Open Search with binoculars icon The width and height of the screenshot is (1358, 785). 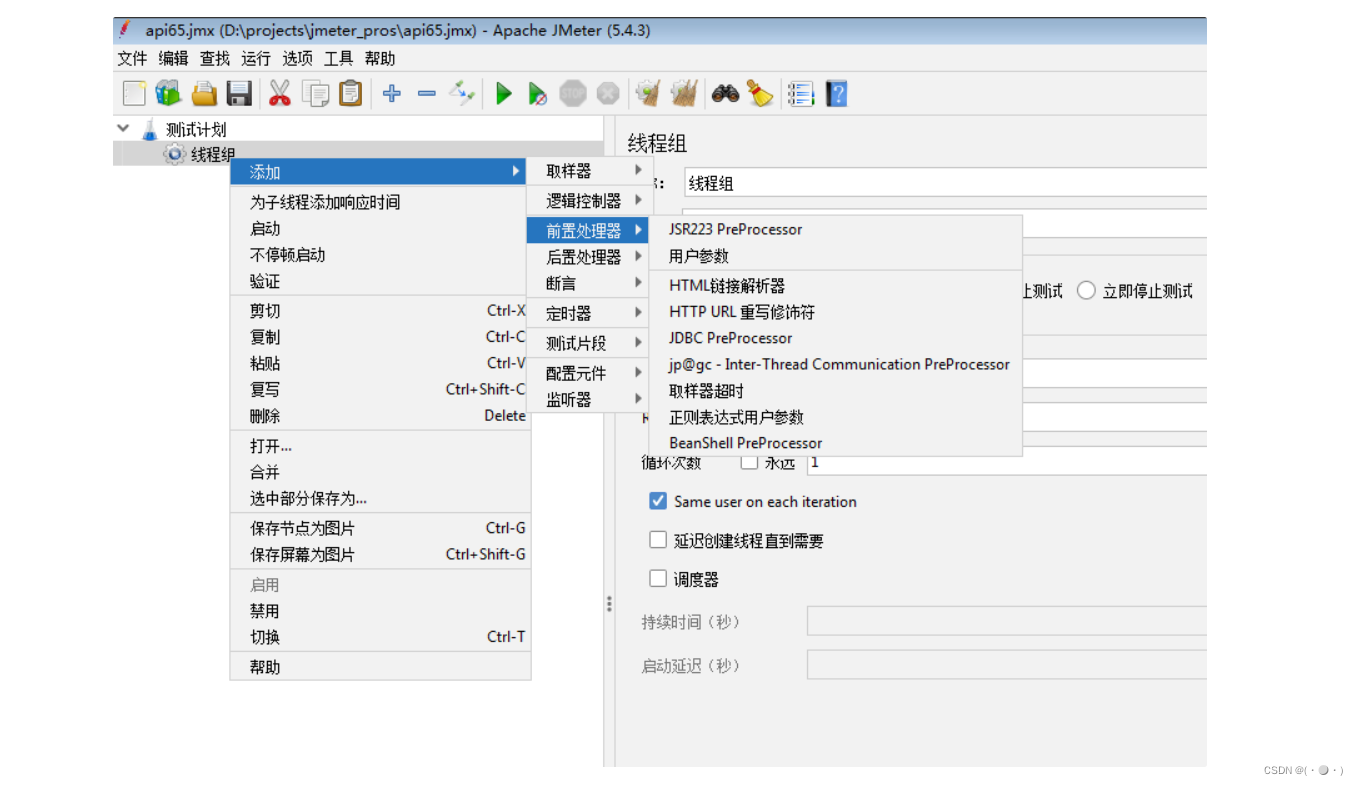725,94
